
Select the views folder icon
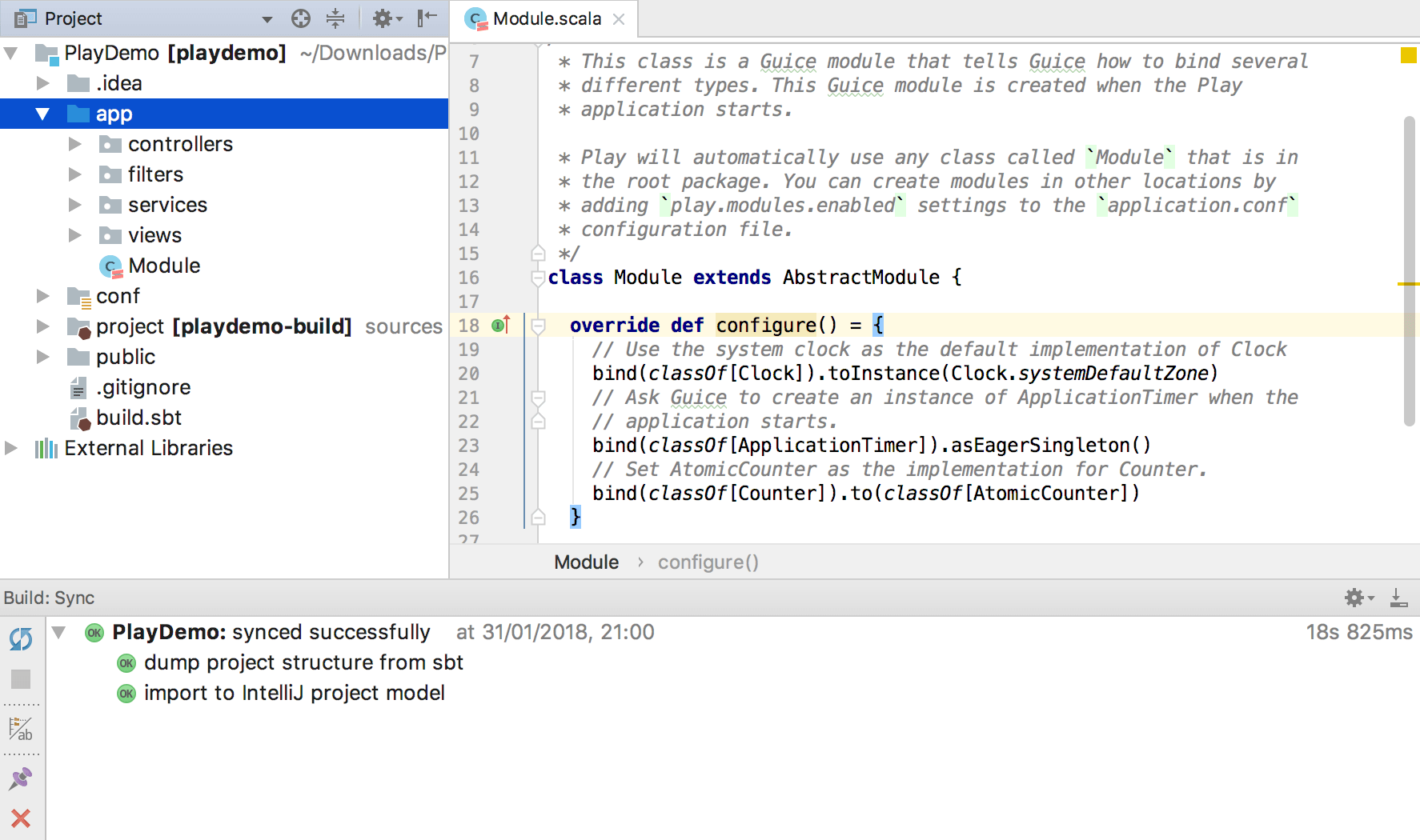pyautogui.click(x=110, y=236)
